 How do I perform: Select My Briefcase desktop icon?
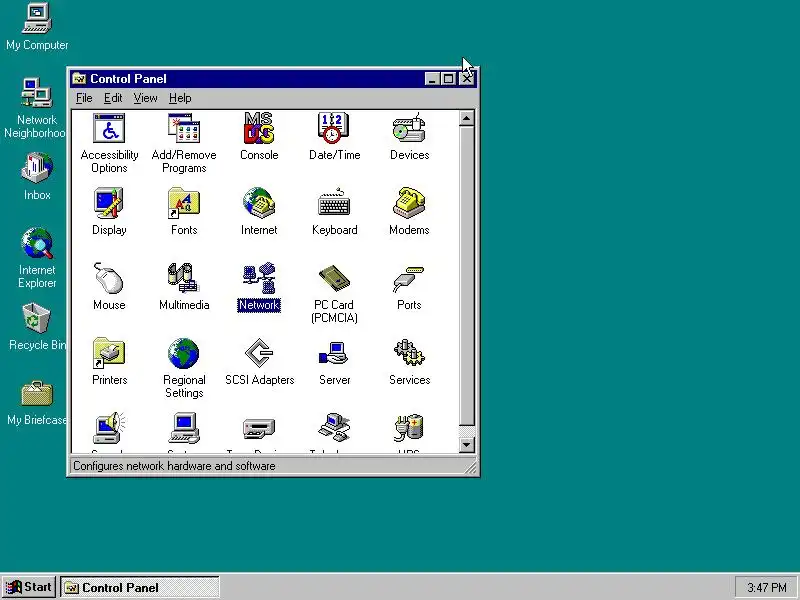[37, 403]
